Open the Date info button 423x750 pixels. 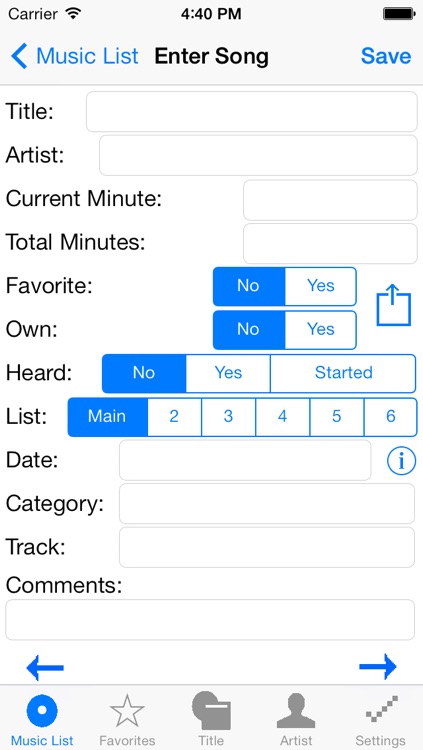pos(401,461)
